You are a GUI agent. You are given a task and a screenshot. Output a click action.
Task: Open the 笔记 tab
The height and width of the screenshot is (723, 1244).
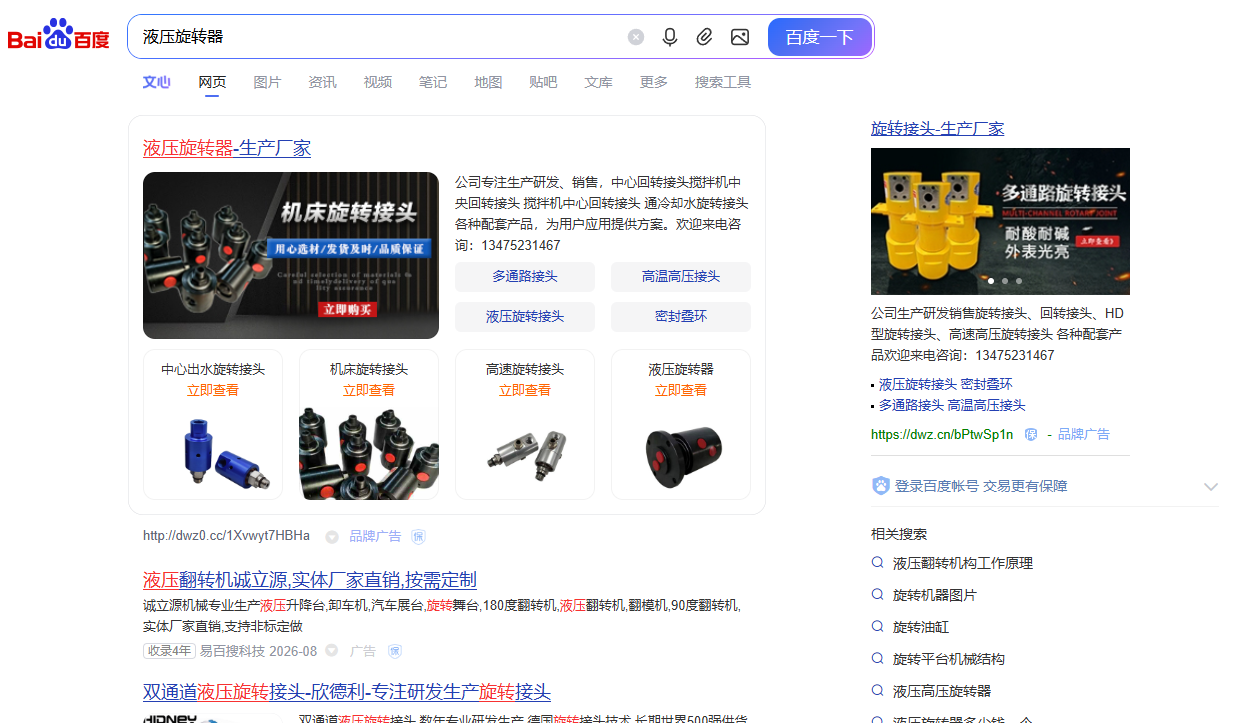pyautogui.click(x=433, y=82)
